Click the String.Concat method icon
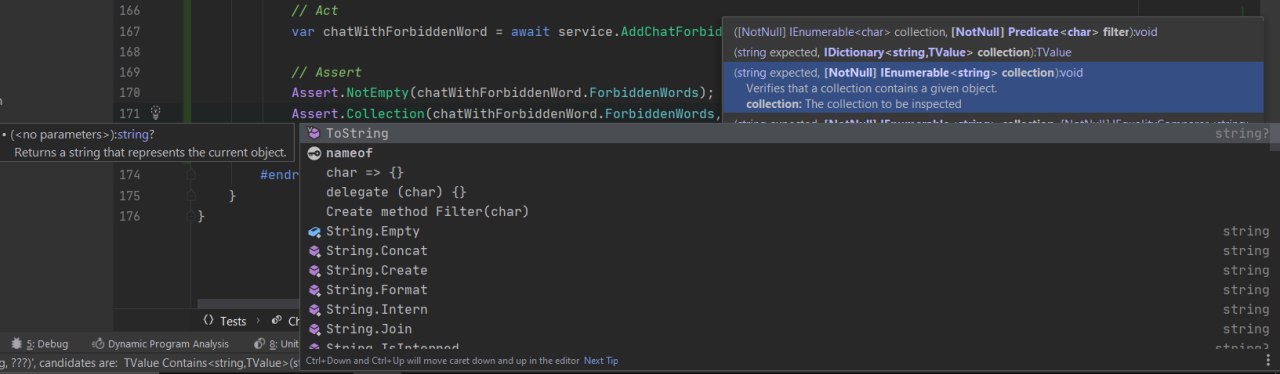 314,251
